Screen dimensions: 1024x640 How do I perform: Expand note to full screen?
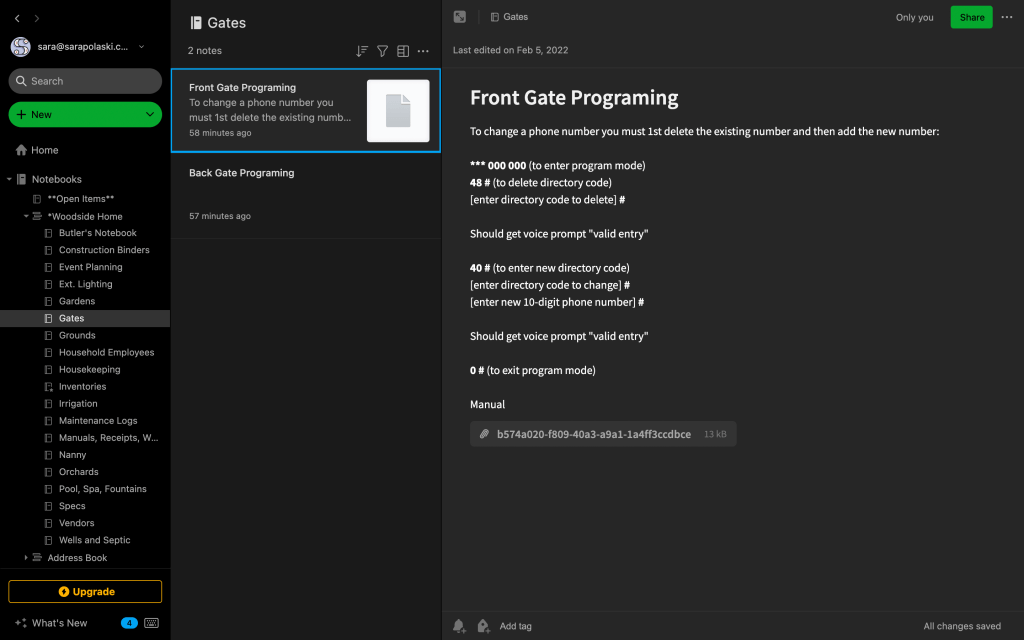tap(460, 17)
